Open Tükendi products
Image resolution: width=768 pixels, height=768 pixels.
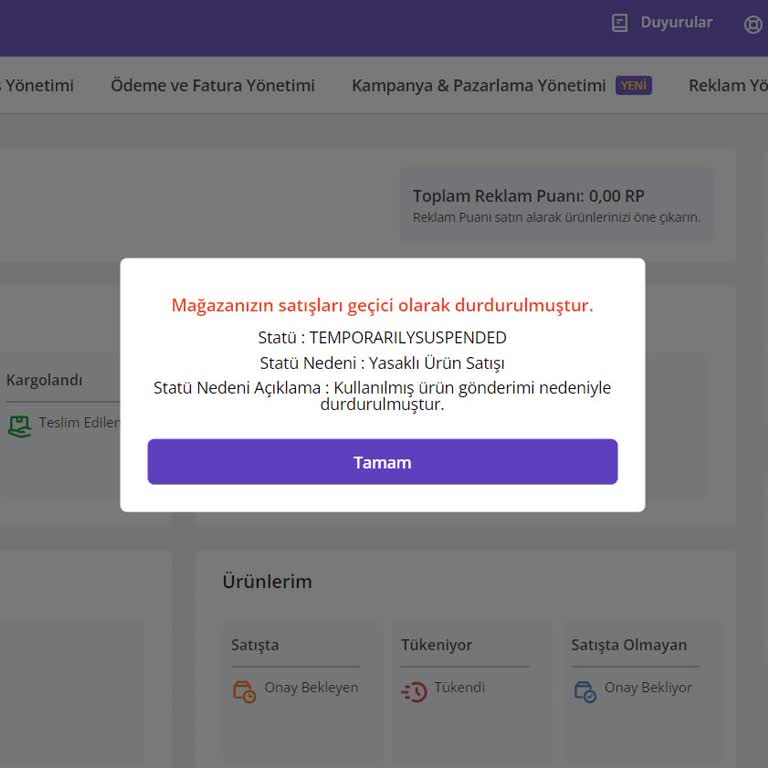[459, 687]
